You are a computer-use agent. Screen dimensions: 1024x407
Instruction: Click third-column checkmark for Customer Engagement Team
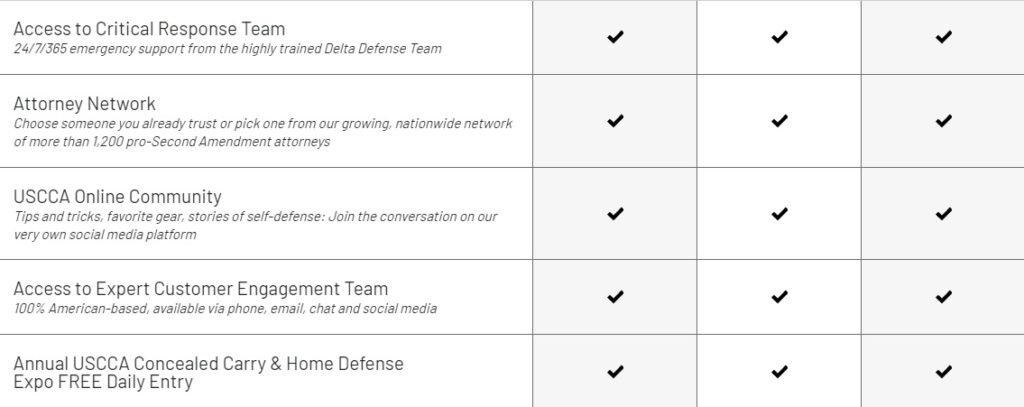click(943, 297)
